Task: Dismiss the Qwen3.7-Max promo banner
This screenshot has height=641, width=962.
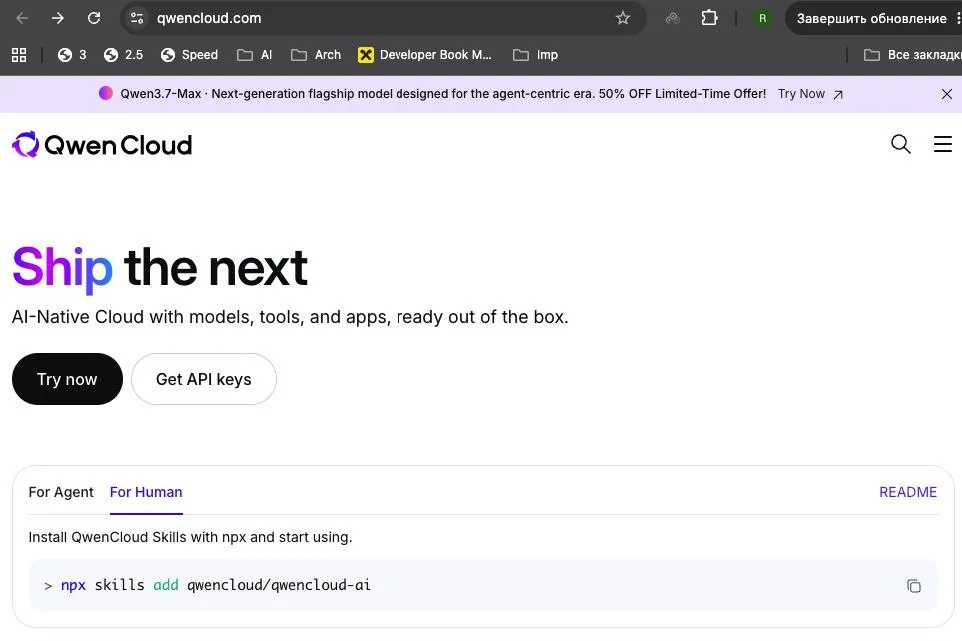Action: tap(947, 94)
